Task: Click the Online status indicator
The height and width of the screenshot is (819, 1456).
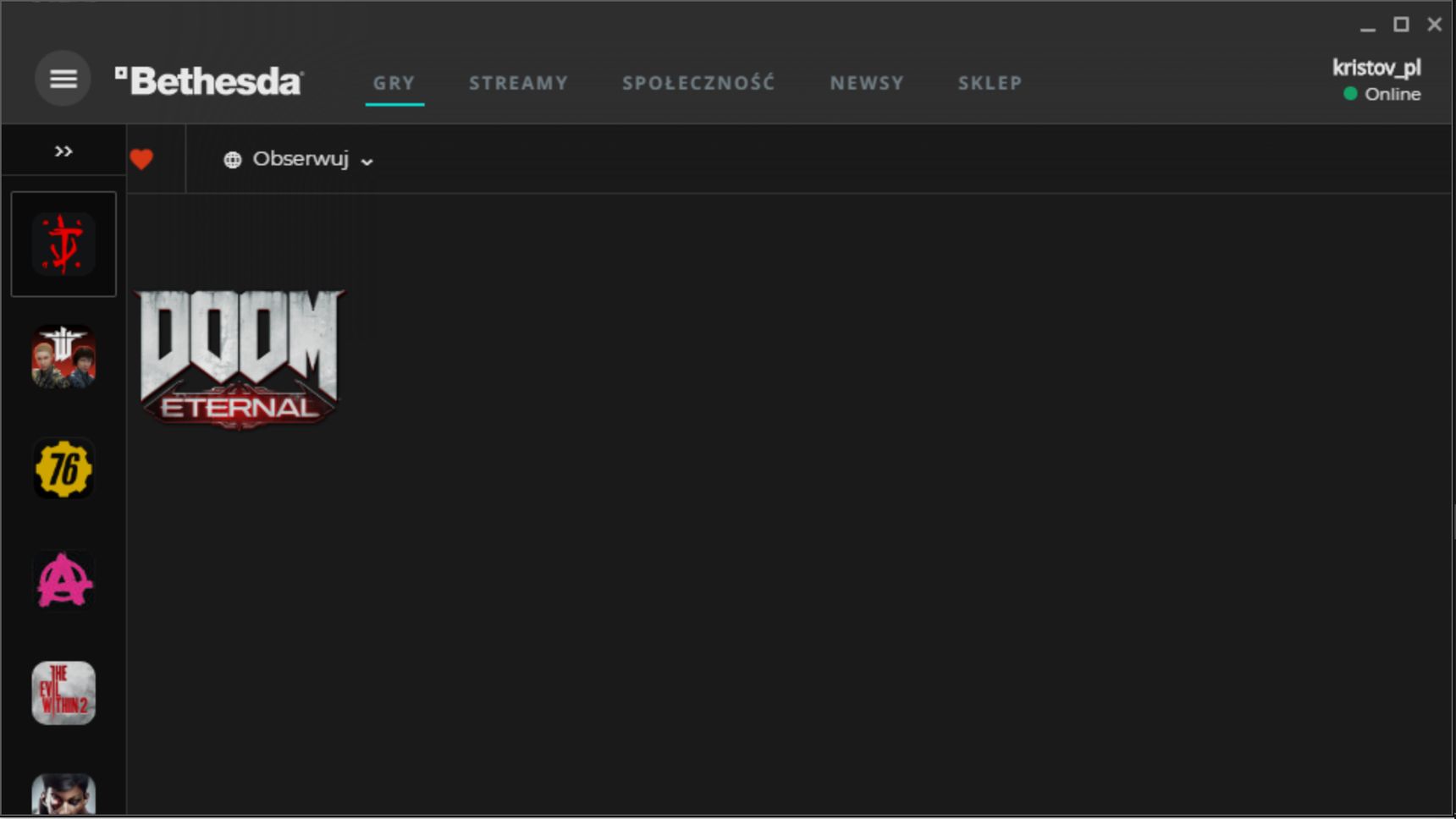Action: (x=1382, y=94)
